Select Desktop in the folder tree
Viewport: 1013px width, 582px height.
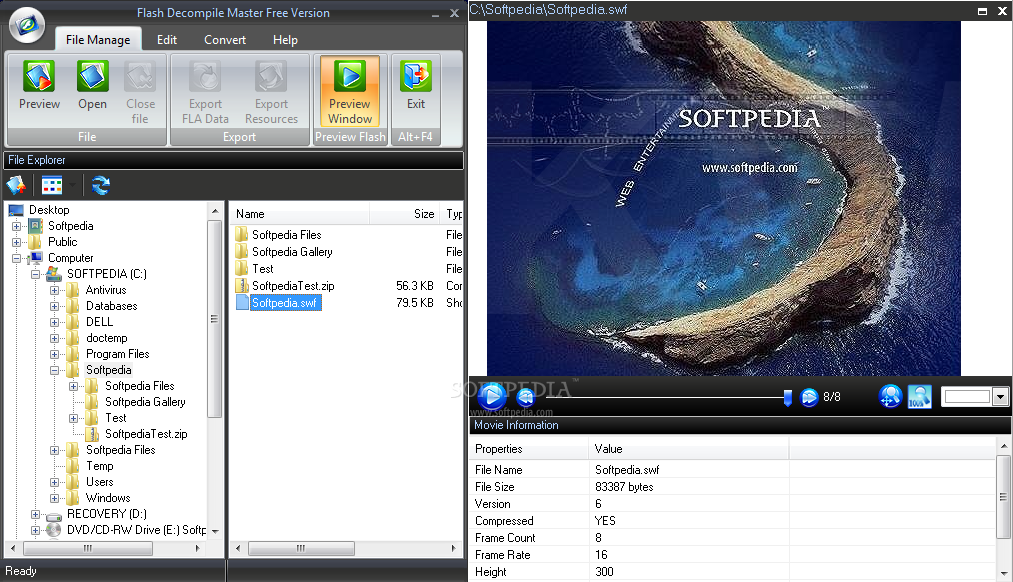point(49,210)
